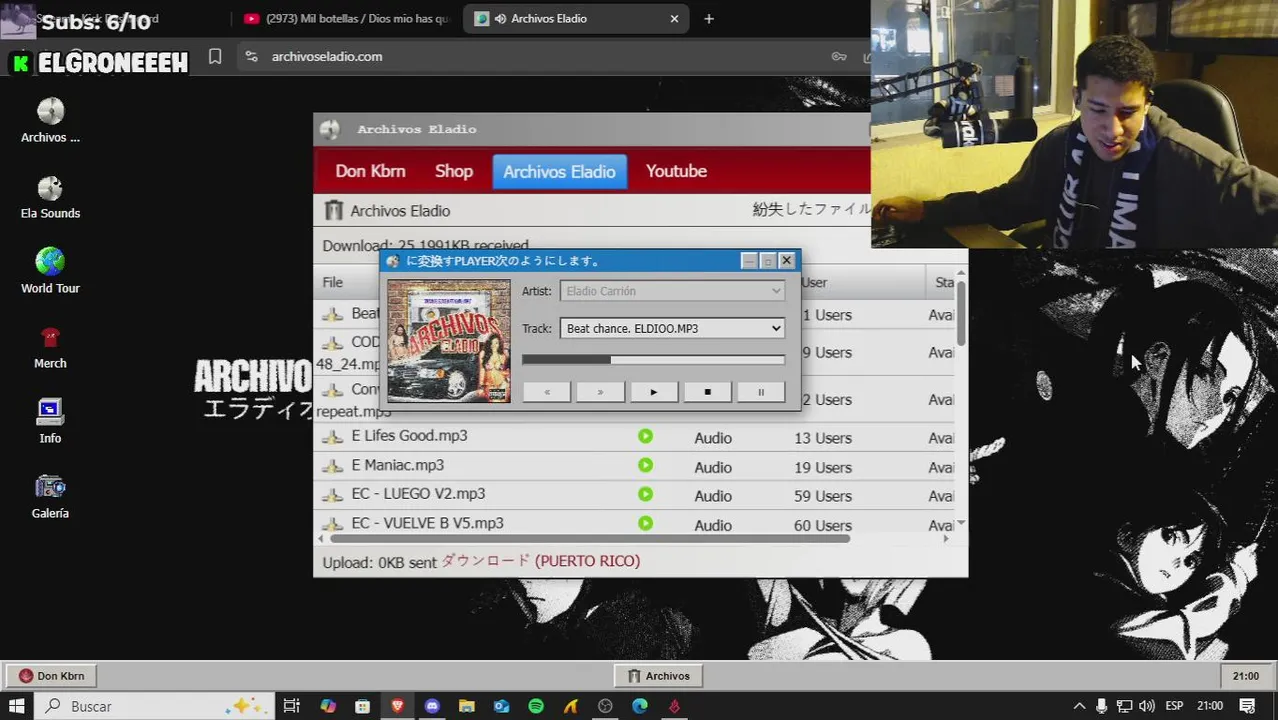Skip to next track in player

600,392
